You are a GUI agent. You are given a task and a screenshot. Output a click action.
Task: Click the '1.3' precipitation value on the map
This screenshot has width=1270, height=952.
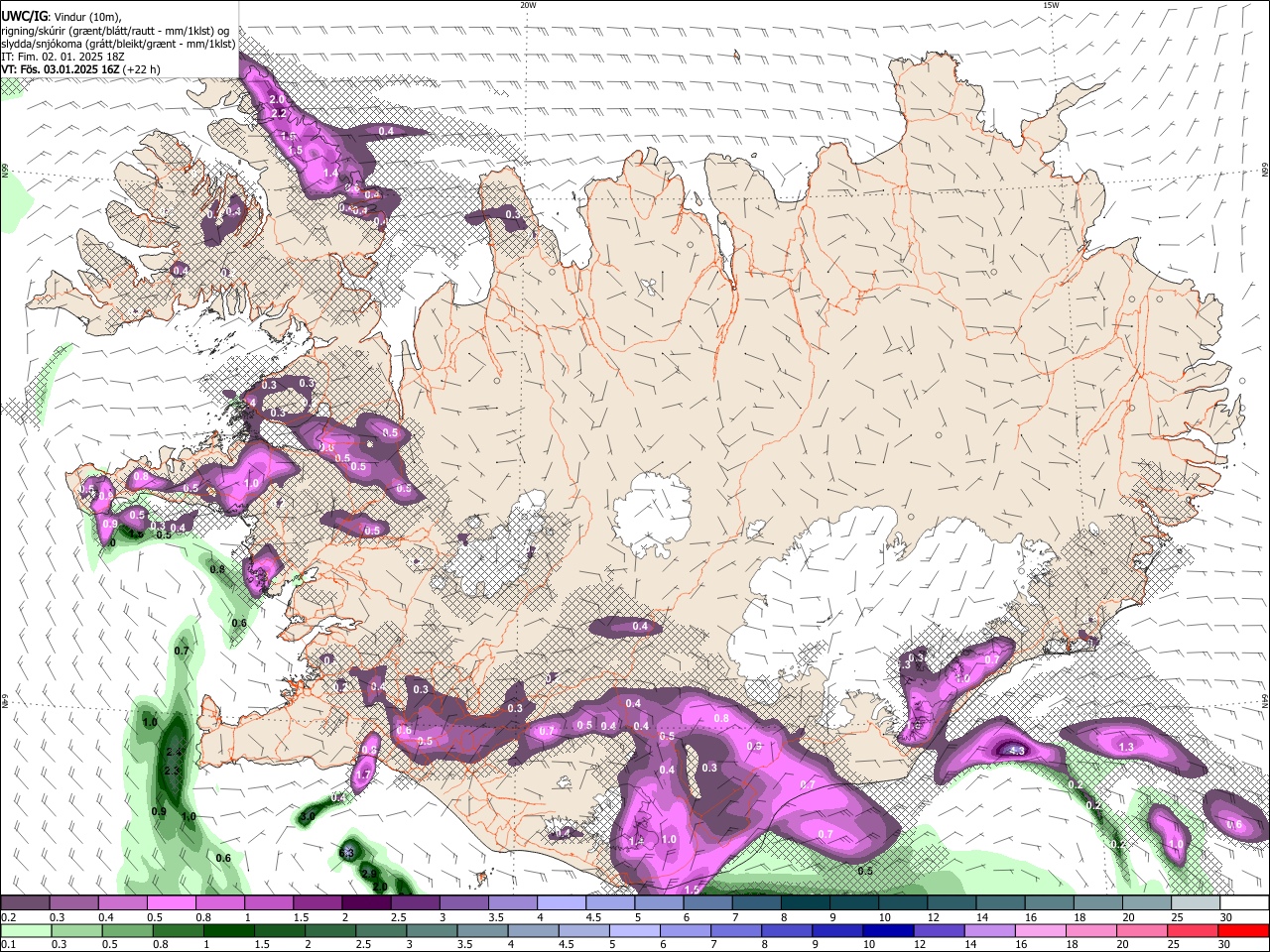1126,747
